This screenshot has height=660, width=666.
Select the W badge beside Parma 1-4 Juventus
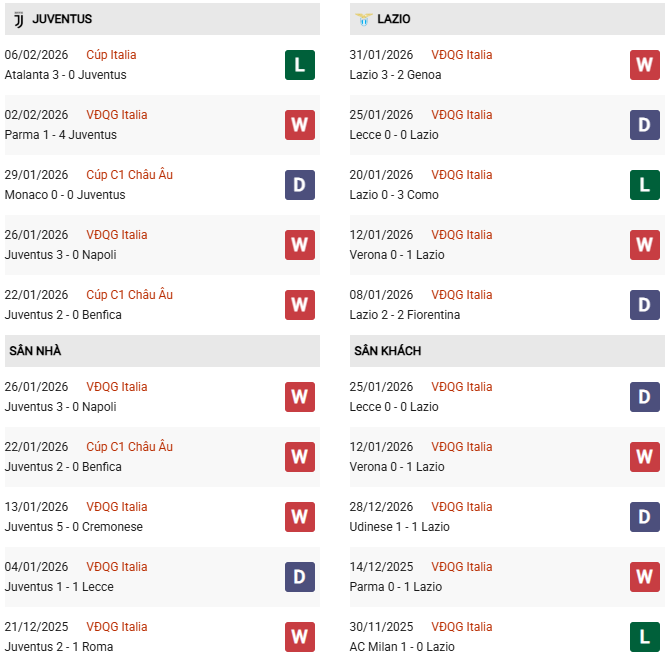pyautogui.click(x=300, y=125)
